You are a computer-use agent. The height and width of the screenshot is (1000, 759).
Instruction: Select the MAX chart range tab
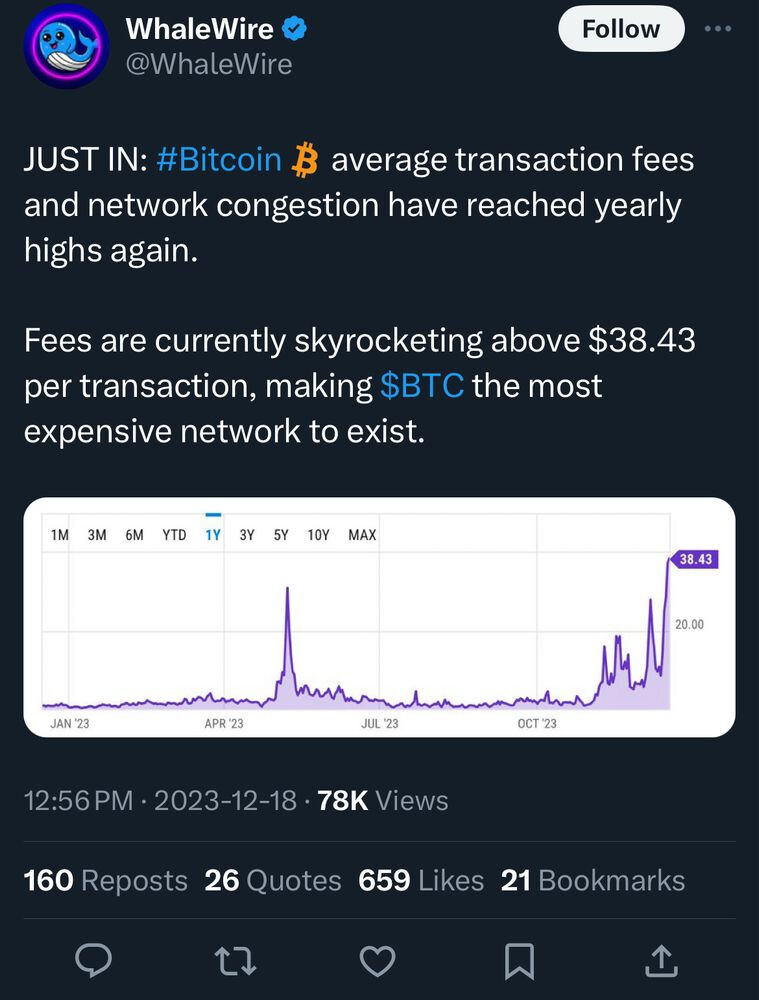362,535
